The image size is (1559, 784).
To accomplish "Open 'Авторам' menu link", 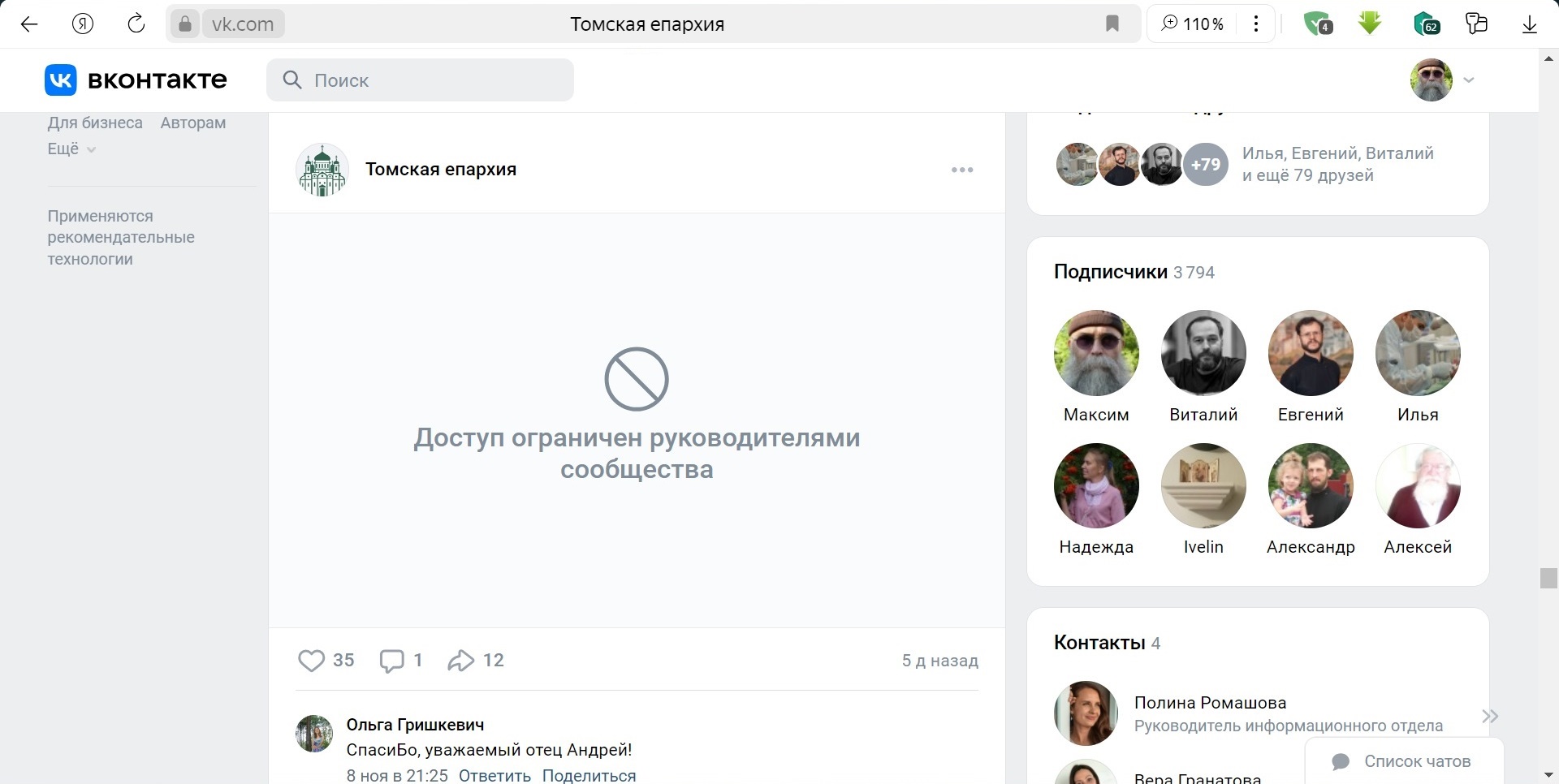I will click(193, 123).
